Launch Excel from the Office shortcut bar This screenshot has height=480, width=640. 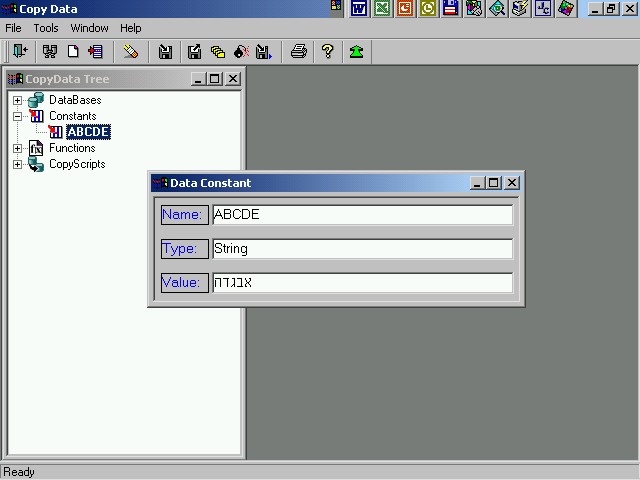[x=381, y=8]
